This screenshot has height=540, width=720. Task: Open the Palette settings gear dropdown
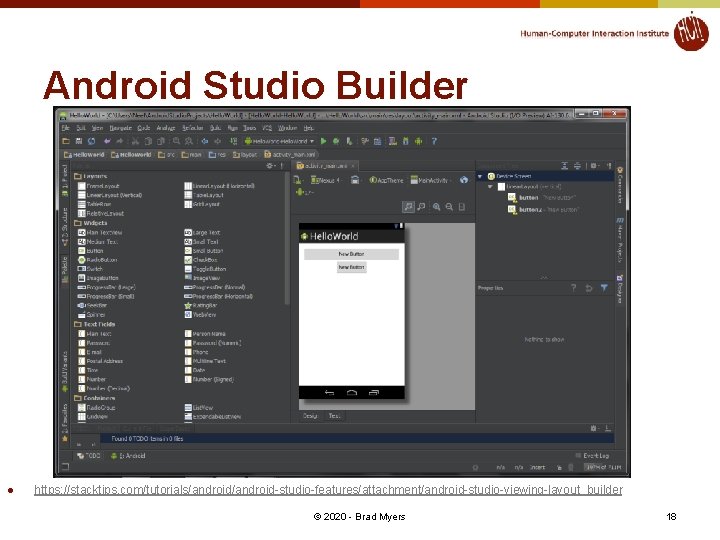click(270, 166)
